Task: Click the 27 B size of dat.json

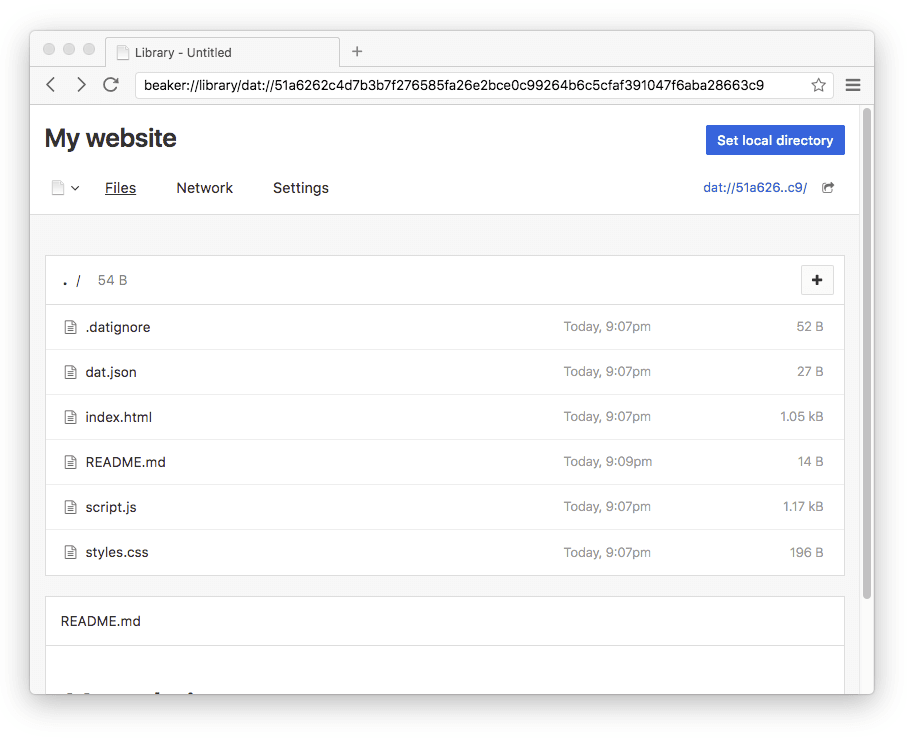Action: point(810,371)
